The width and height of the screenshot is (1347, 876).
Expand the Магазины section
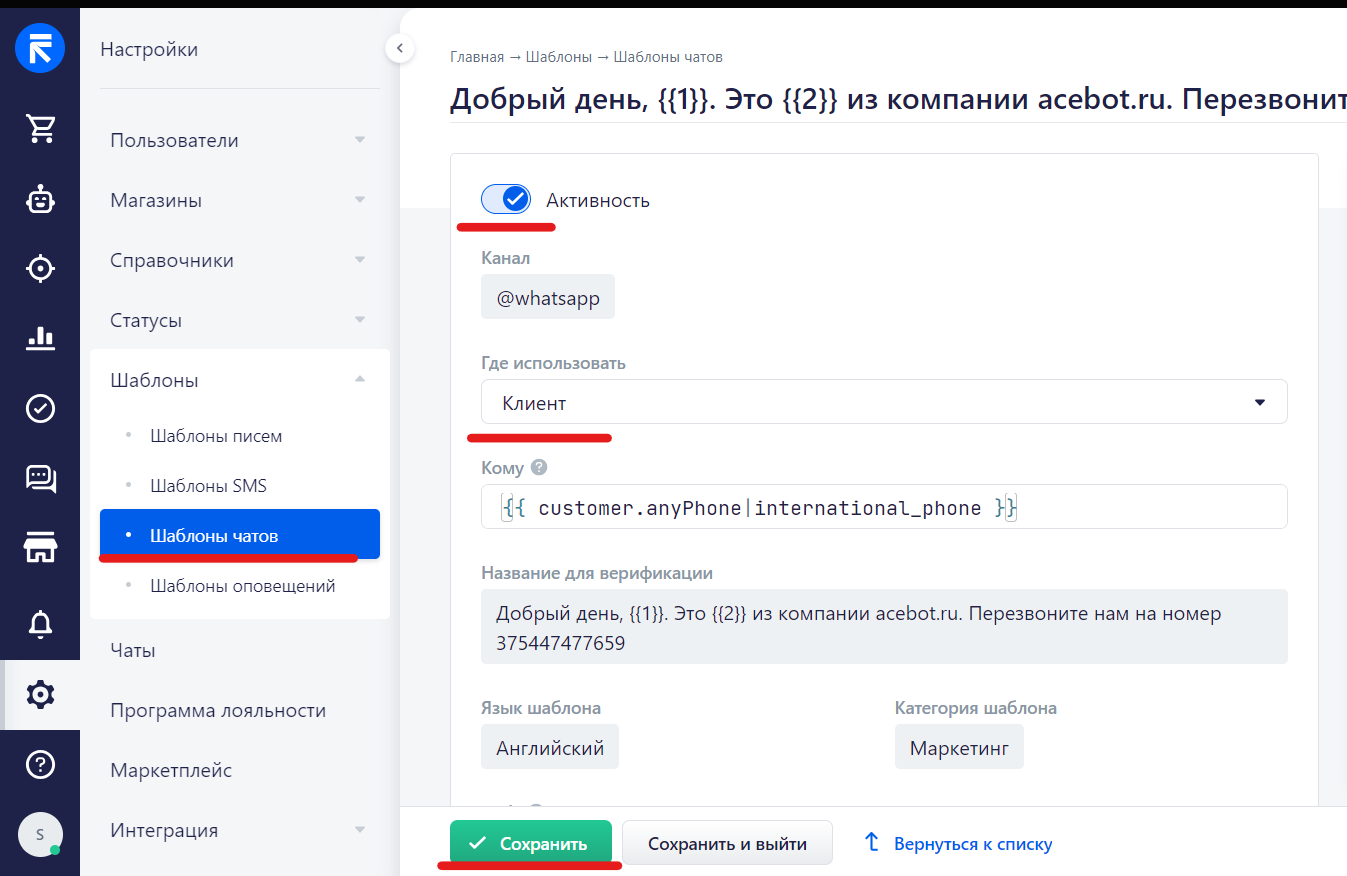pos(239,200)
